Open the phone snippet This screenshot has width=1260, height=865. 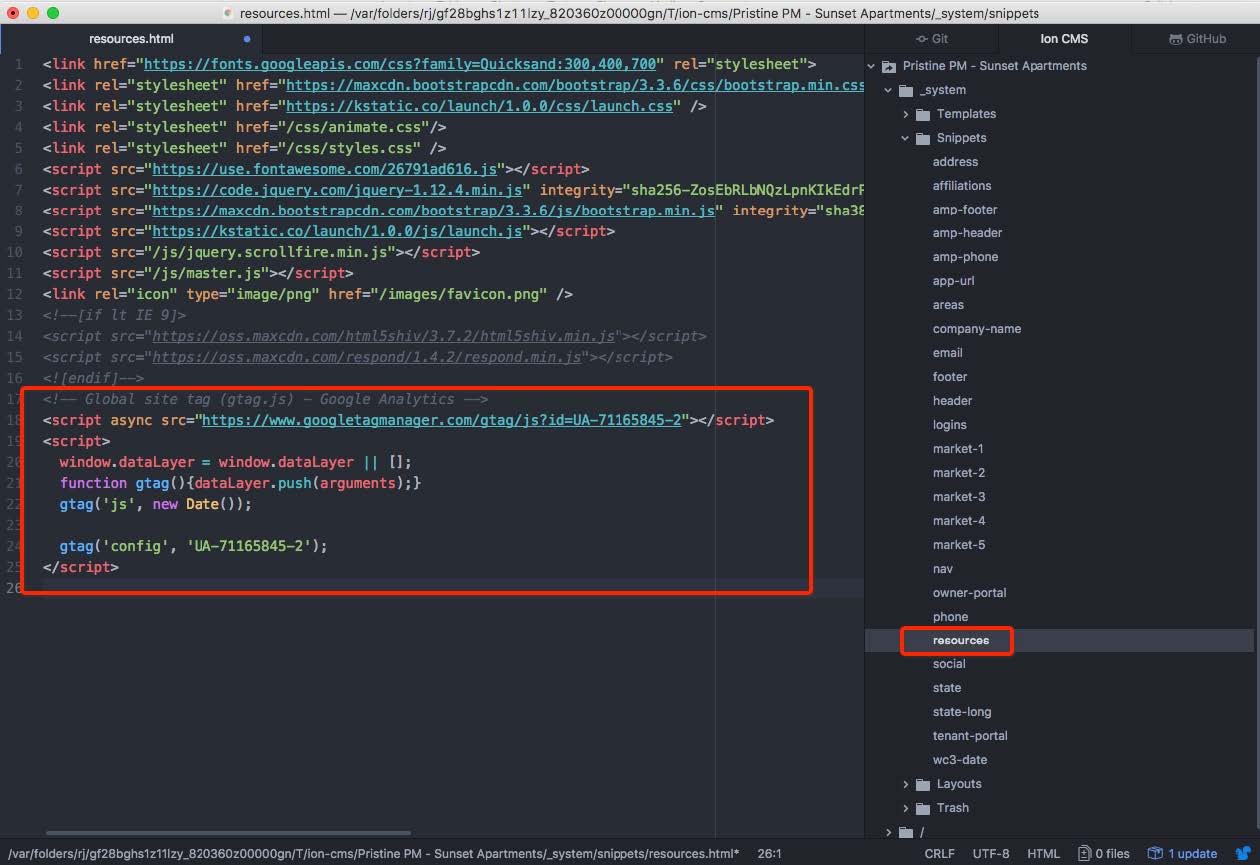pos(950,617)
